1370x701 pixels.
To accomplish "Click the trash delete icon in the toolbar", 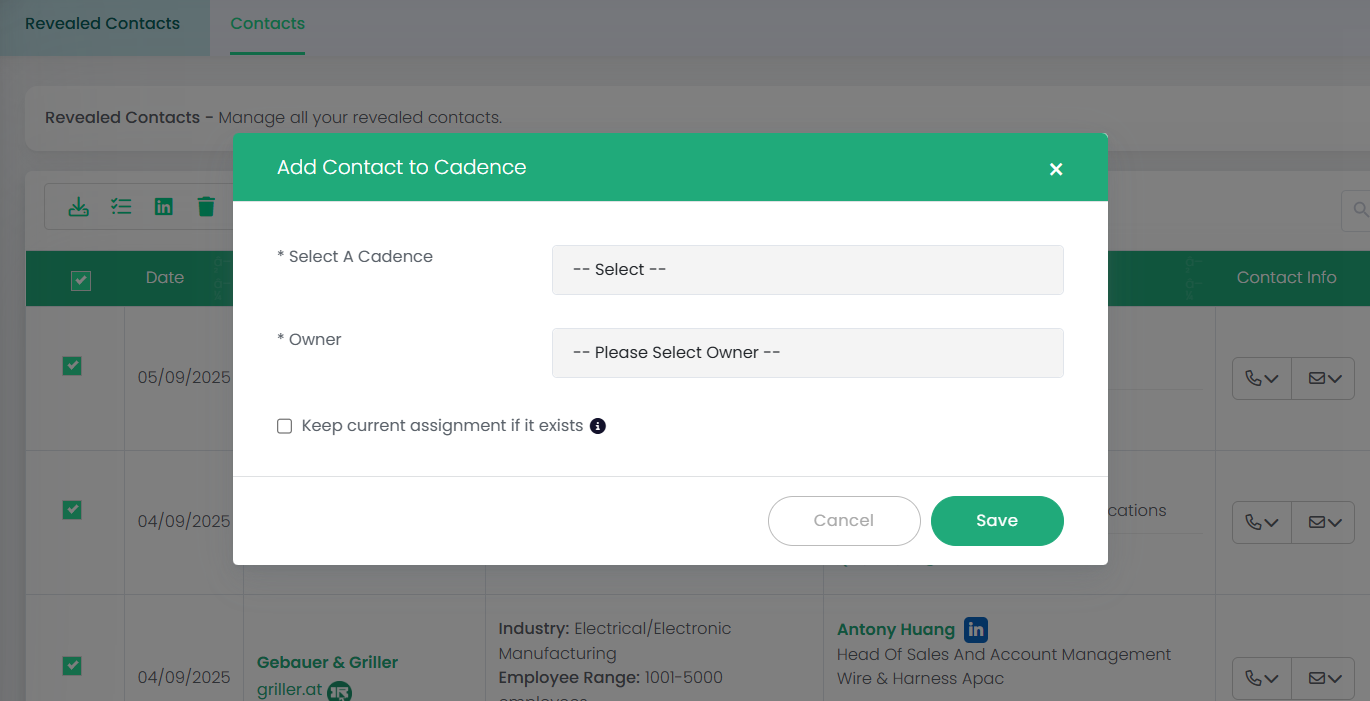I will [x=206, y=207].
